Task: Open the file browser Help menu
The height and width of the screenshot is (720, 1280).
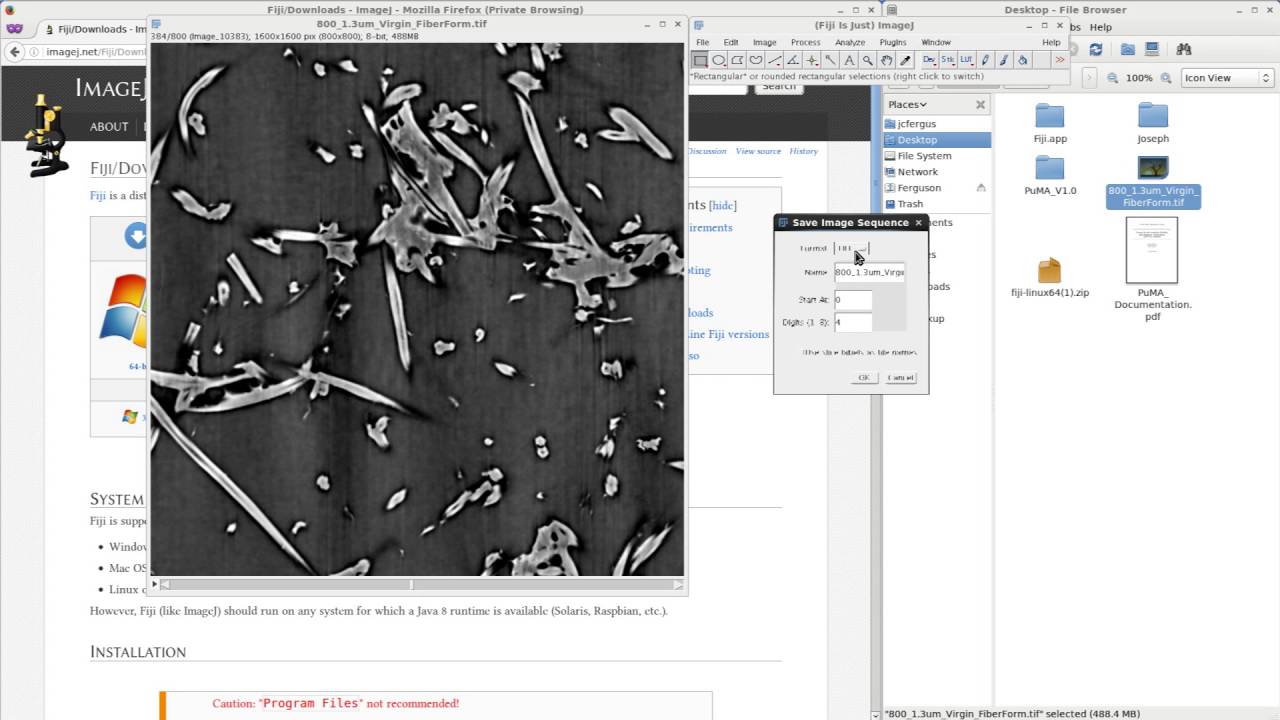Action: point(1100,27)
